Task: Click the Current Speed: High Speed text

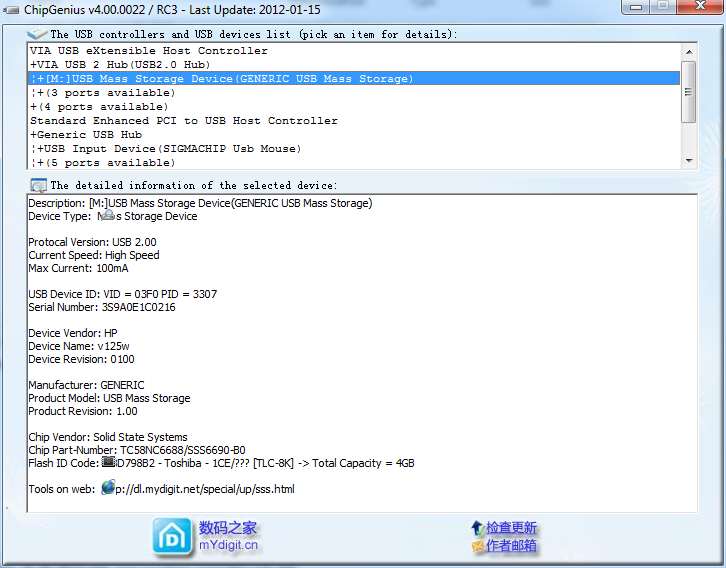Action: point(94,255)
